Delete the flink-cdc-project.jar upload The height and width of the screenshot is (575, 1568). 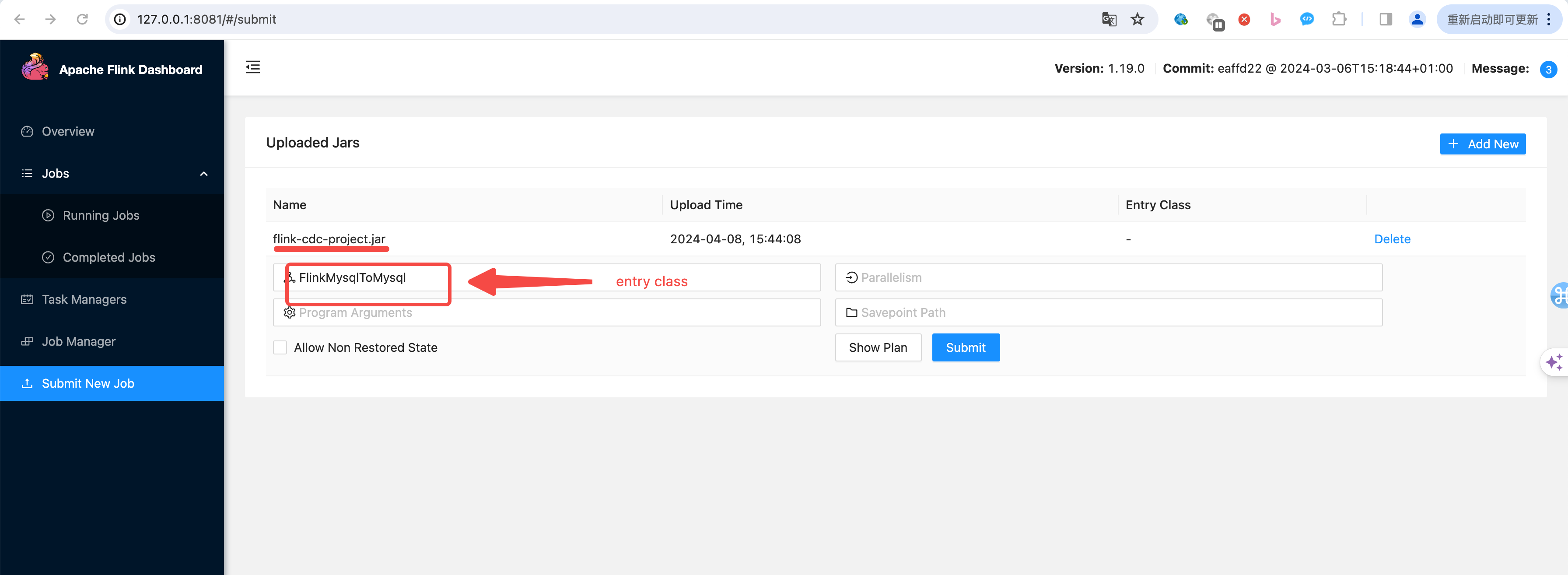[x=1392, y=239]
